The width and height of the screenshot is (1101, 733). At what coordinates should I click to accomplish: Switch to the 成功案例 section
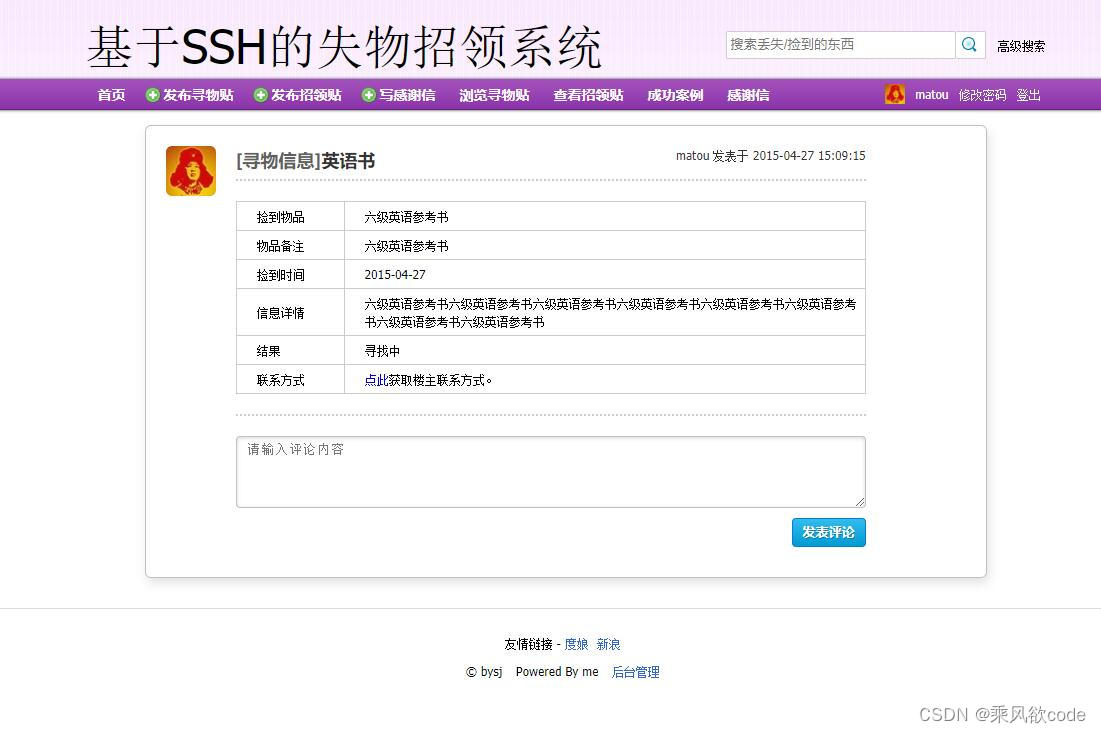(x=674, y=94)
